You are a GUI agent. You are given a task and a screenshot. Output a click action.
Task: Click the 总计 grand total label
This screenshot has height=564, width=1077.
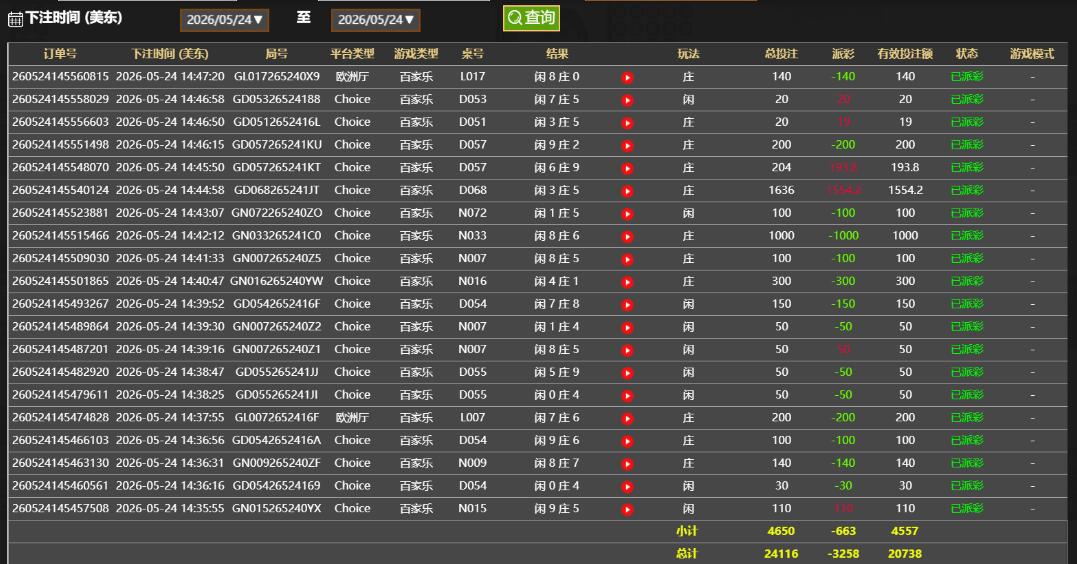[687, 553]
